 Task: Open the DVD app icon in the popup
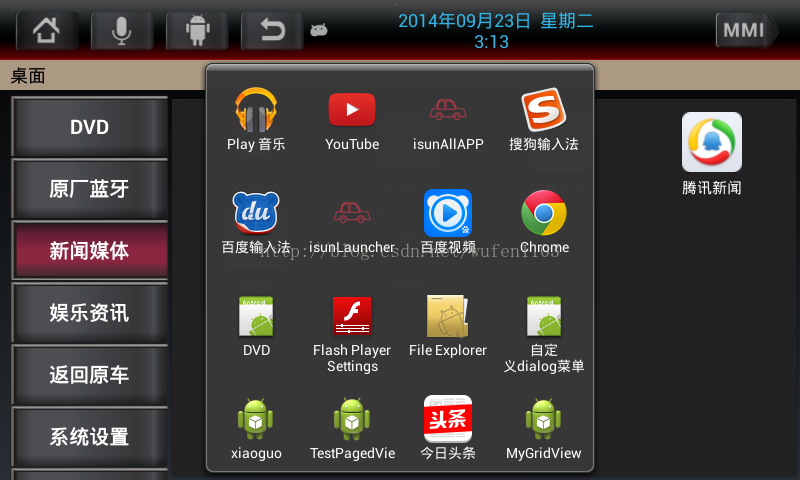[256, 326]
